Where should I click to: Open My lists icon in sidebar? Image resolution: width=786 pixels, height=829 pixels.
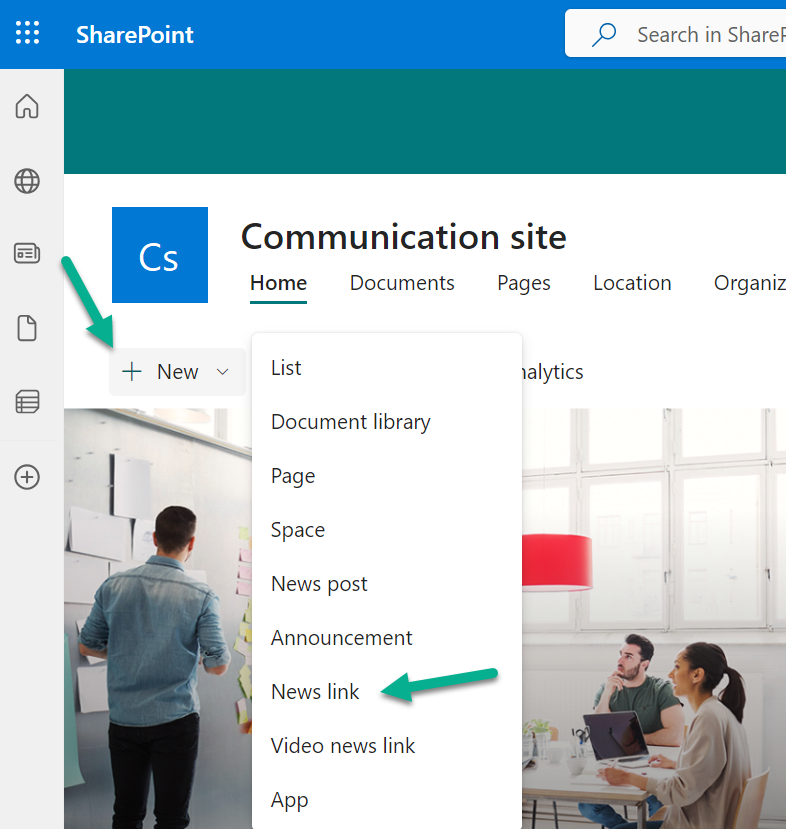27,402
